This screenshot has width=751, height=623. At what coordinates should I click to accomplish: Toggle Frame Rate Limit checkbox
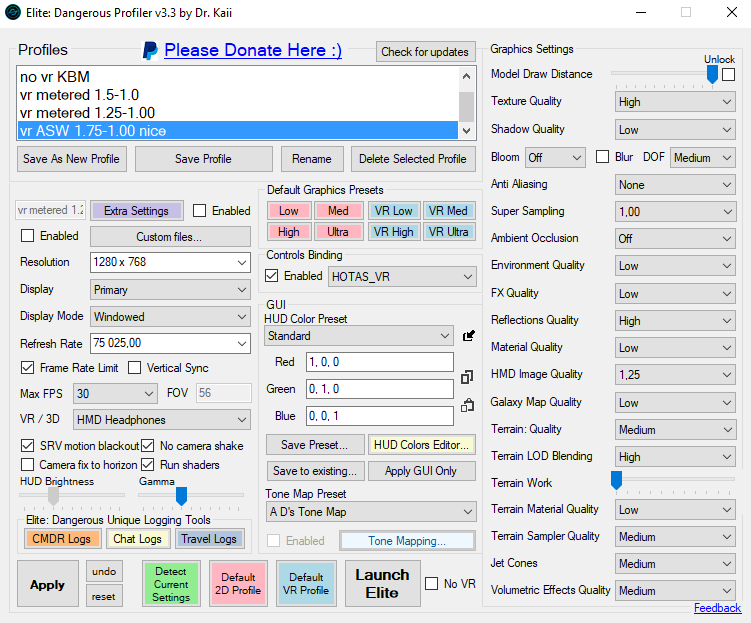(x=28, y=368)
